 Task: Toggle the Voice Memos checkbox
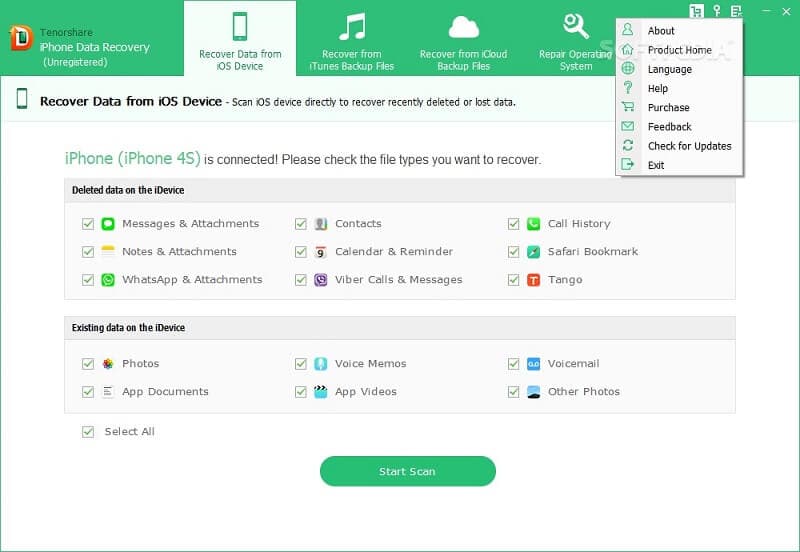301,364
